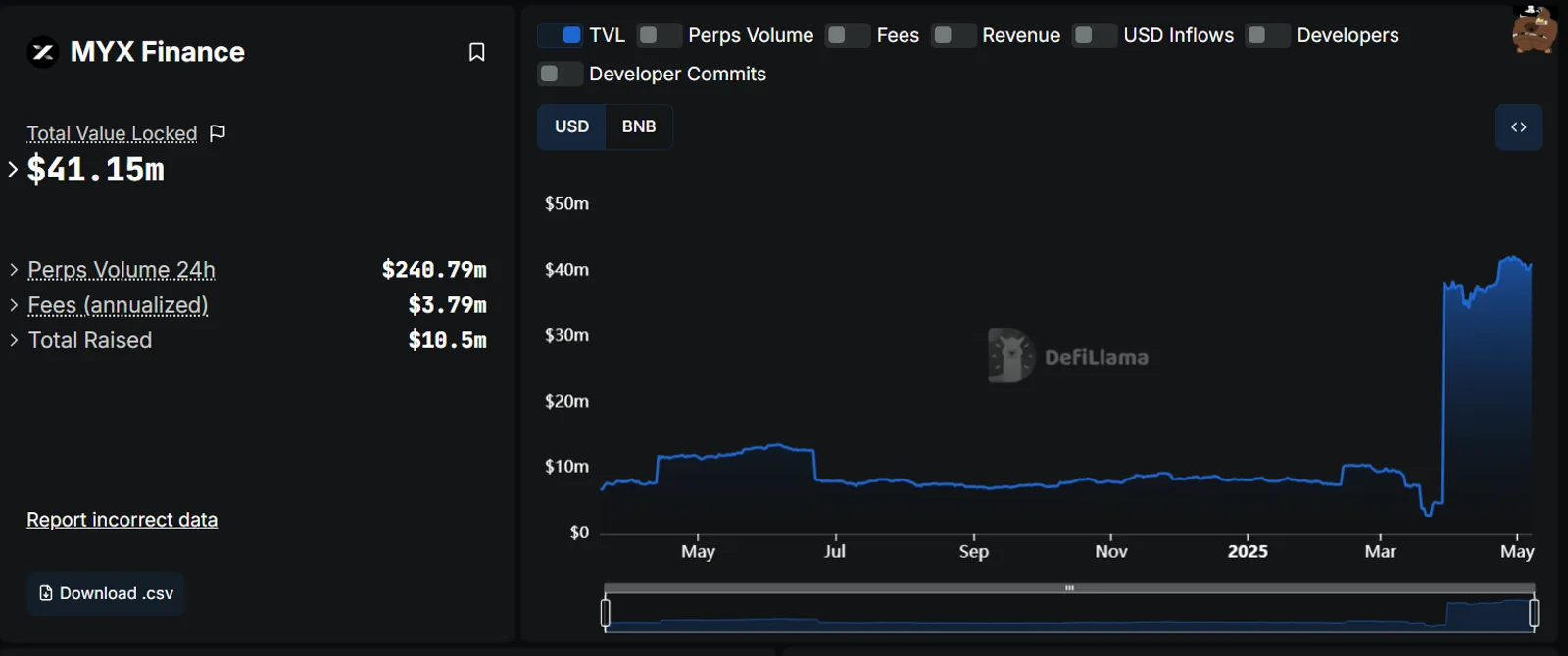Screen dimensions: 1568x656
Task: Click the Mar x-axis label
Action: (x=1380, y=551)
